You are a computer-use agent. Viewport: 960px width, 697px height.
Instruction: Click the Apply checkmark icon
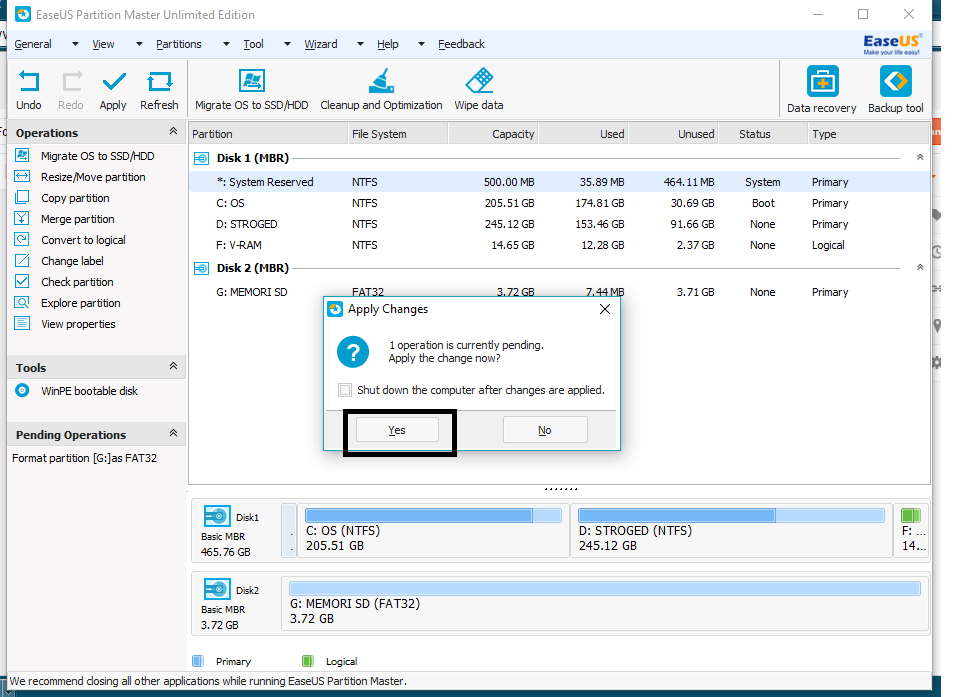tap(113, 81)
